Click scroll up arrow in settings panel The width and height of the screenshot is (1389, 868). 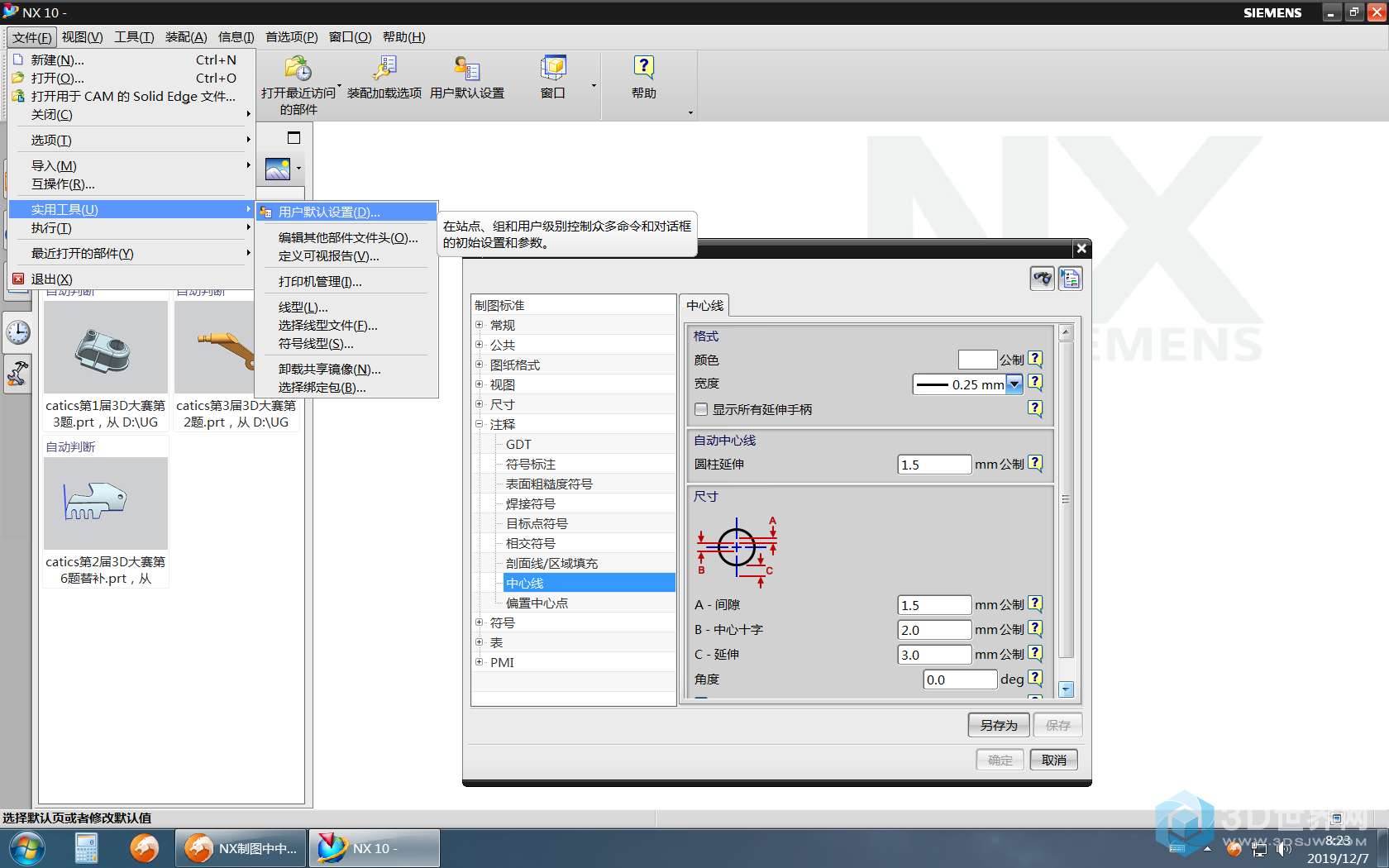1066,332
